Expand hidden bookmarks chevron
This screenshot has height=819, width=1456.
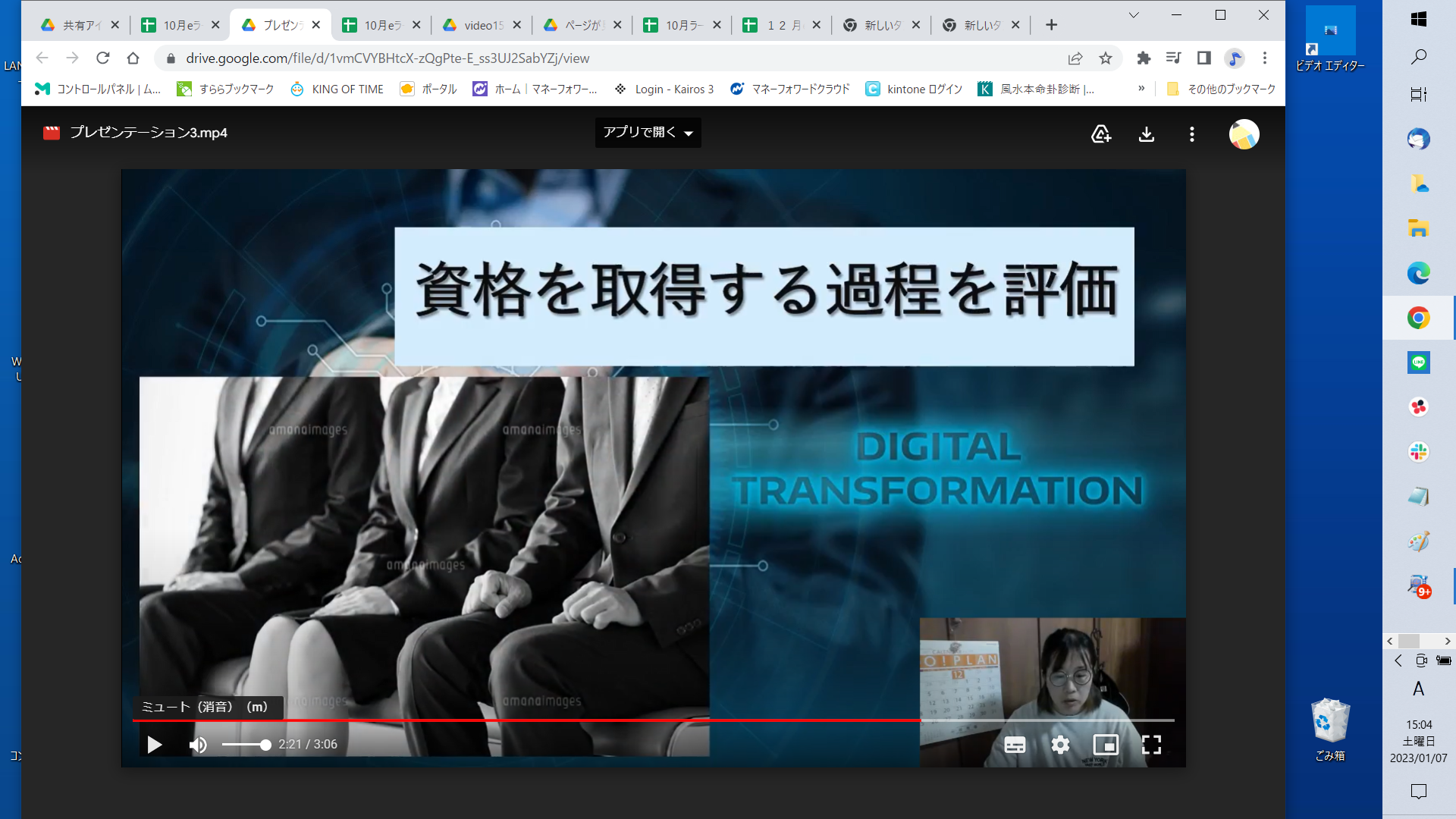click(1141, 89)
